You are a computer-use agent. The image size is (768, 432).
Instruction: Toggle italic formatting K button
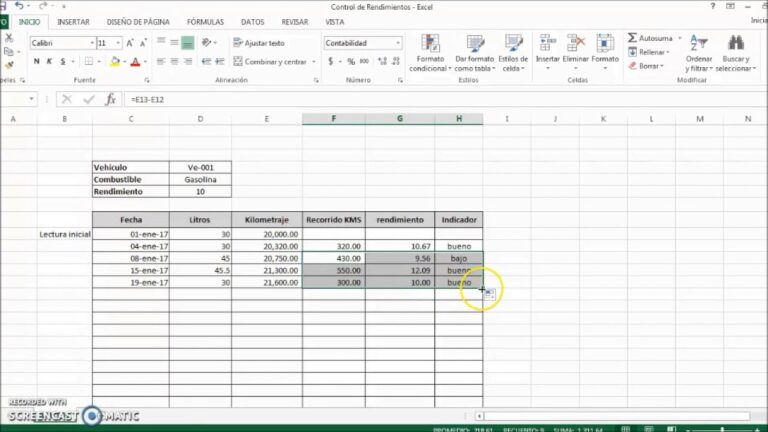click(50, 62)
